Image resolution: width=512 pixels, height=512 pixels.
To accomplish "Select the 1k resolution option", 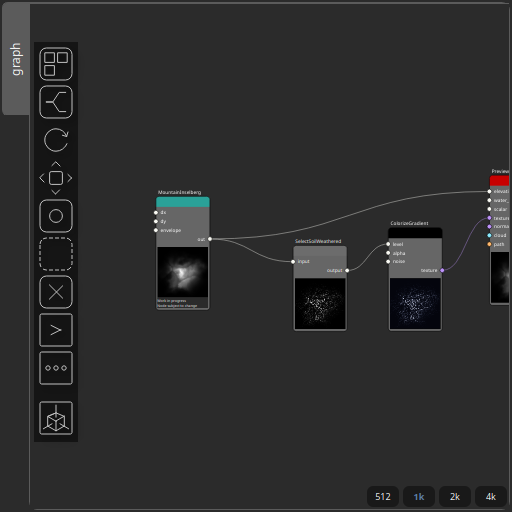I will pos(419,497).
